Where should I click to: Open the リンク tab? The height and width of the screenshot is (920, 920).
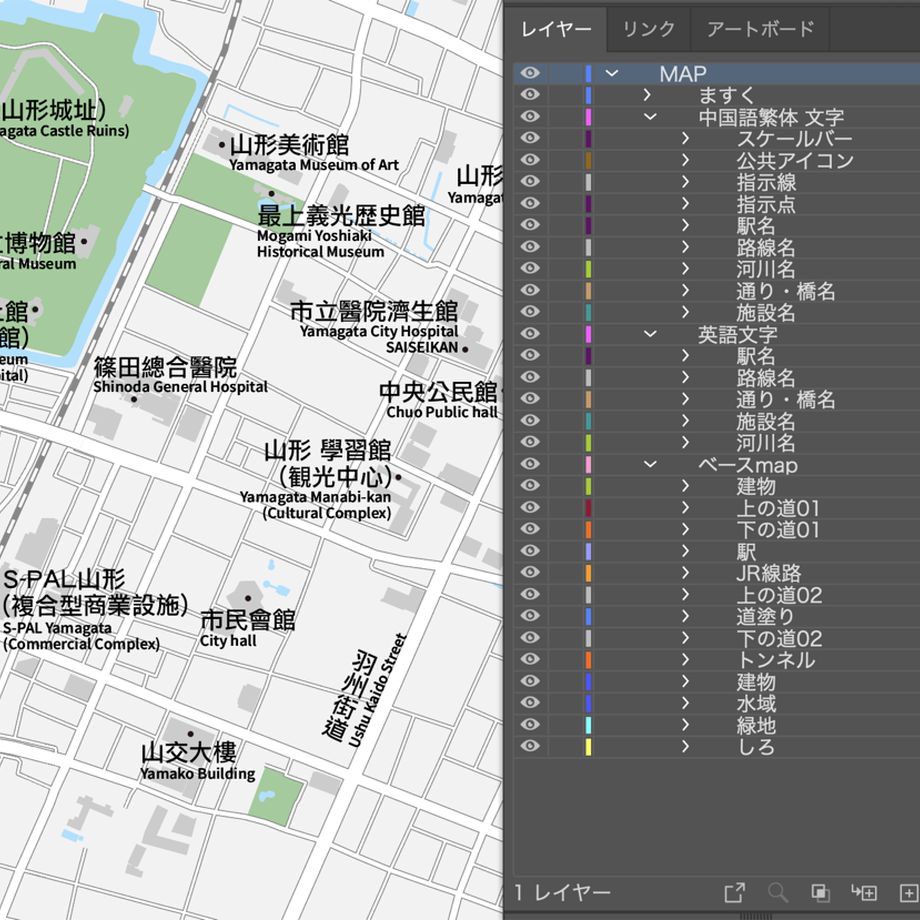tap(648, 29)
